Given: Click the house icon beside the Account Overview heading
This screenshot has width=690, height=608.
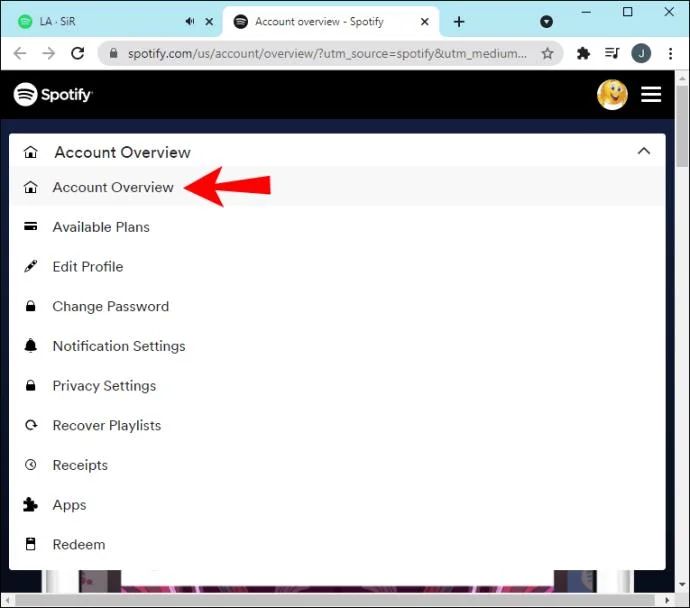Looking at the screenshot, I should pos(30,152).
